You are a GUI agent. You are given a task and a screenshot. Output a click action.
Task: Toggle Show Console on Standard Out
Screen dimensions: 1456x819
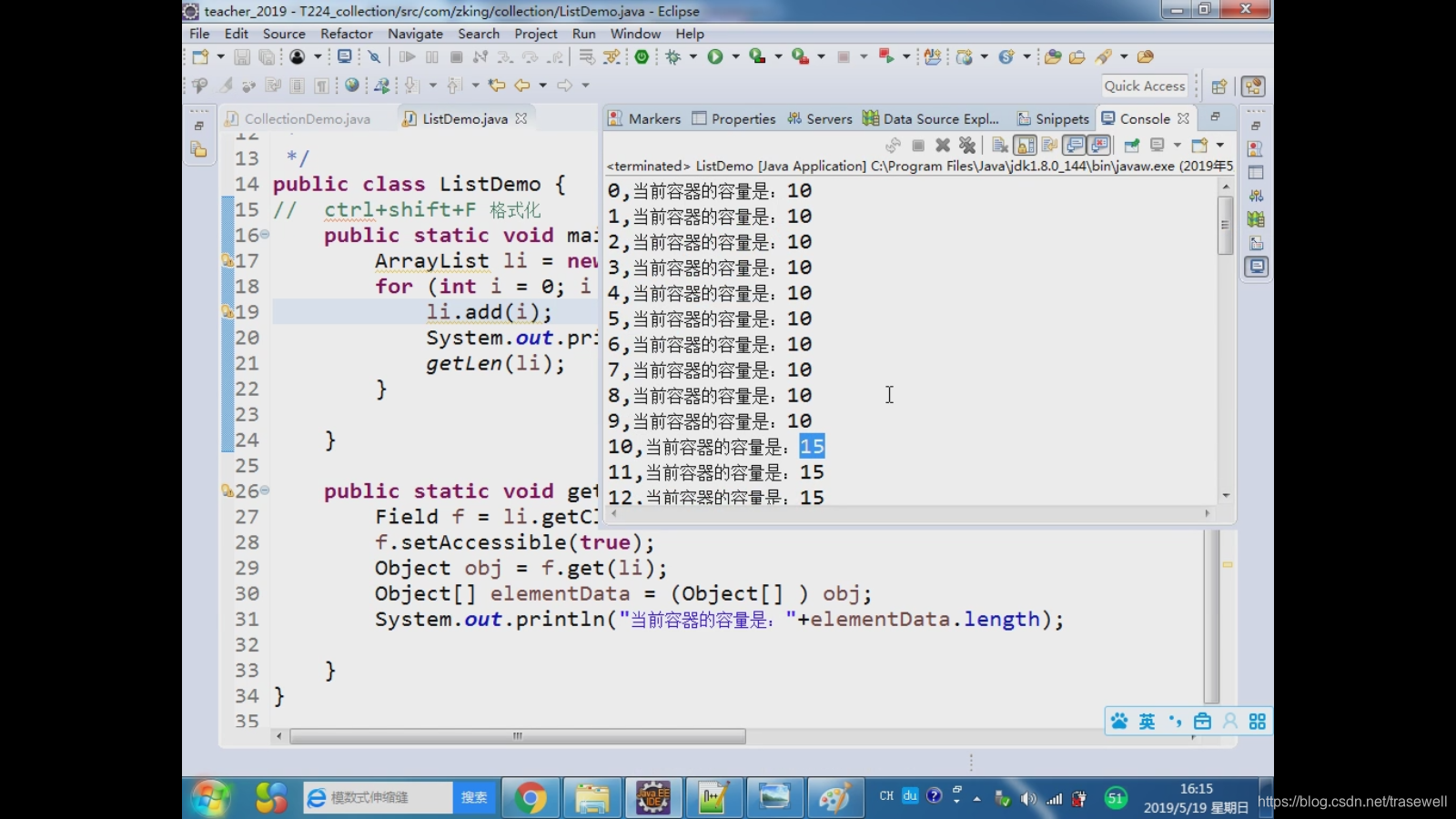click(1075, 145)
